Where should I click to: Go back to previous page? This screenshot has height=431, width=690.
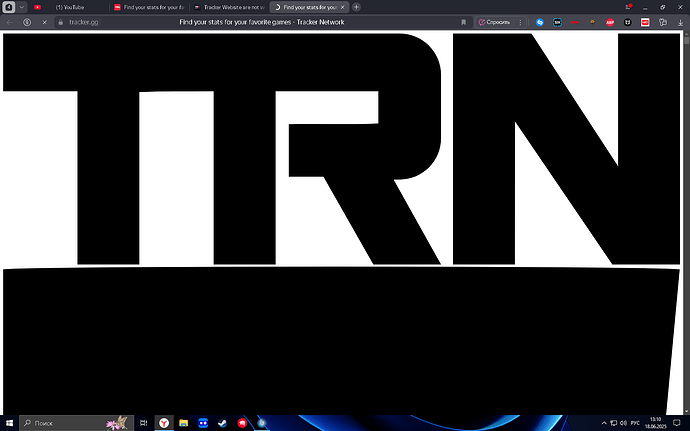(x=10, y=22)
